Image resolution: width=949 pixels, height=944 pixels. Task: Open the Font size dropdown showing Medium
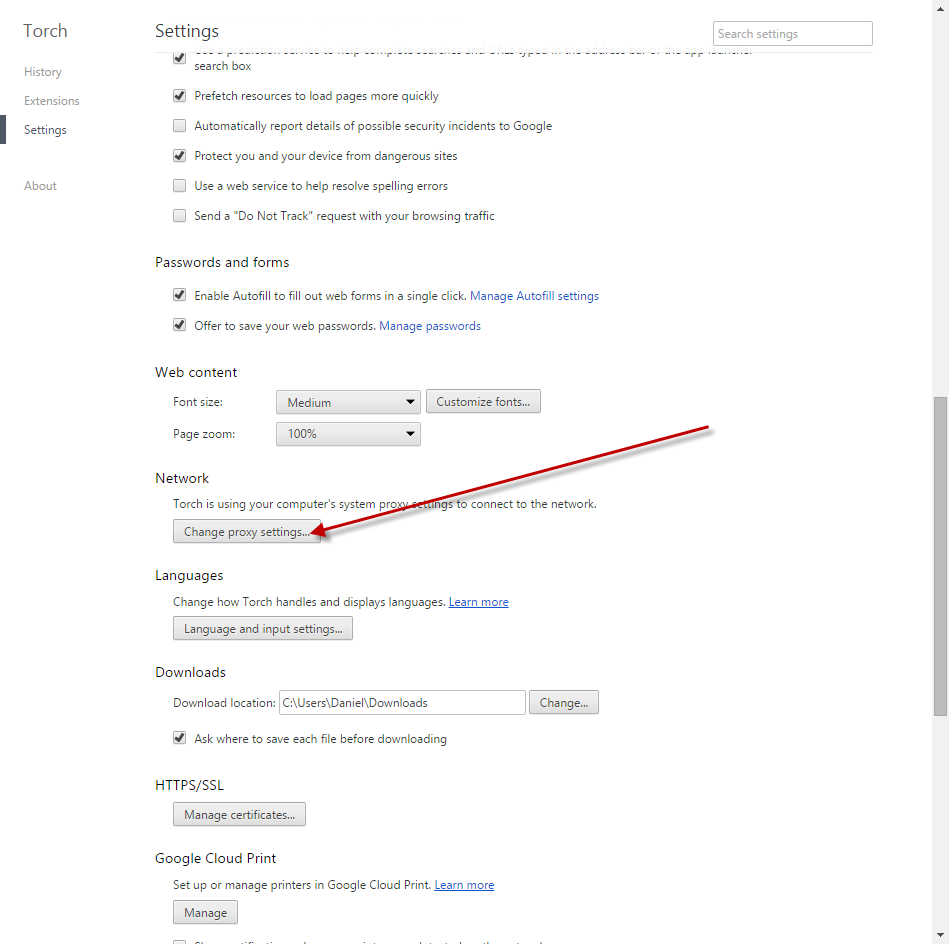[348, 402]
